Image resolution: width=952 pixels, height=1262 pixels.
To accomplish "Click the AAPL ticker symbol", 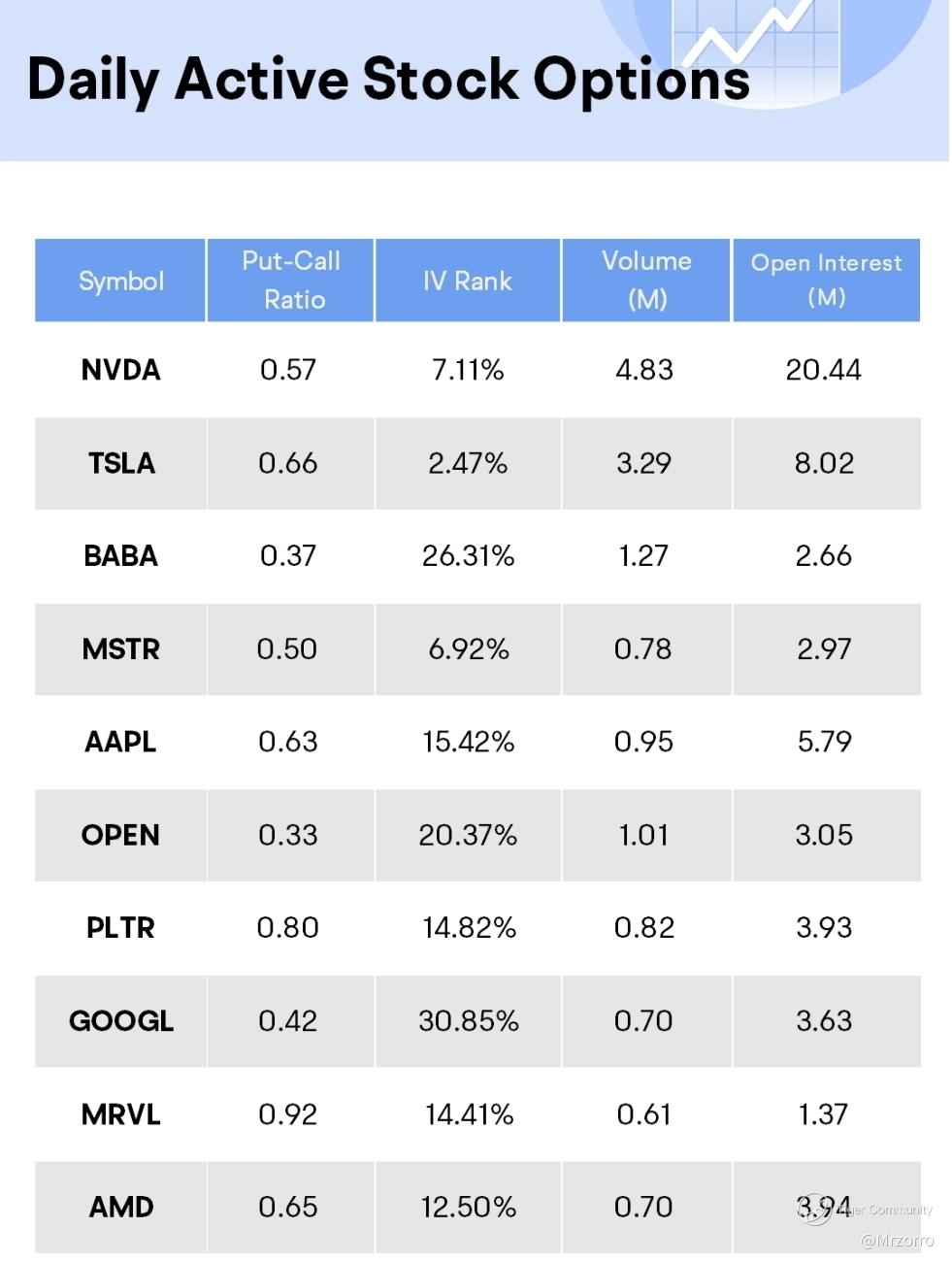I will [x=121, y=742].
